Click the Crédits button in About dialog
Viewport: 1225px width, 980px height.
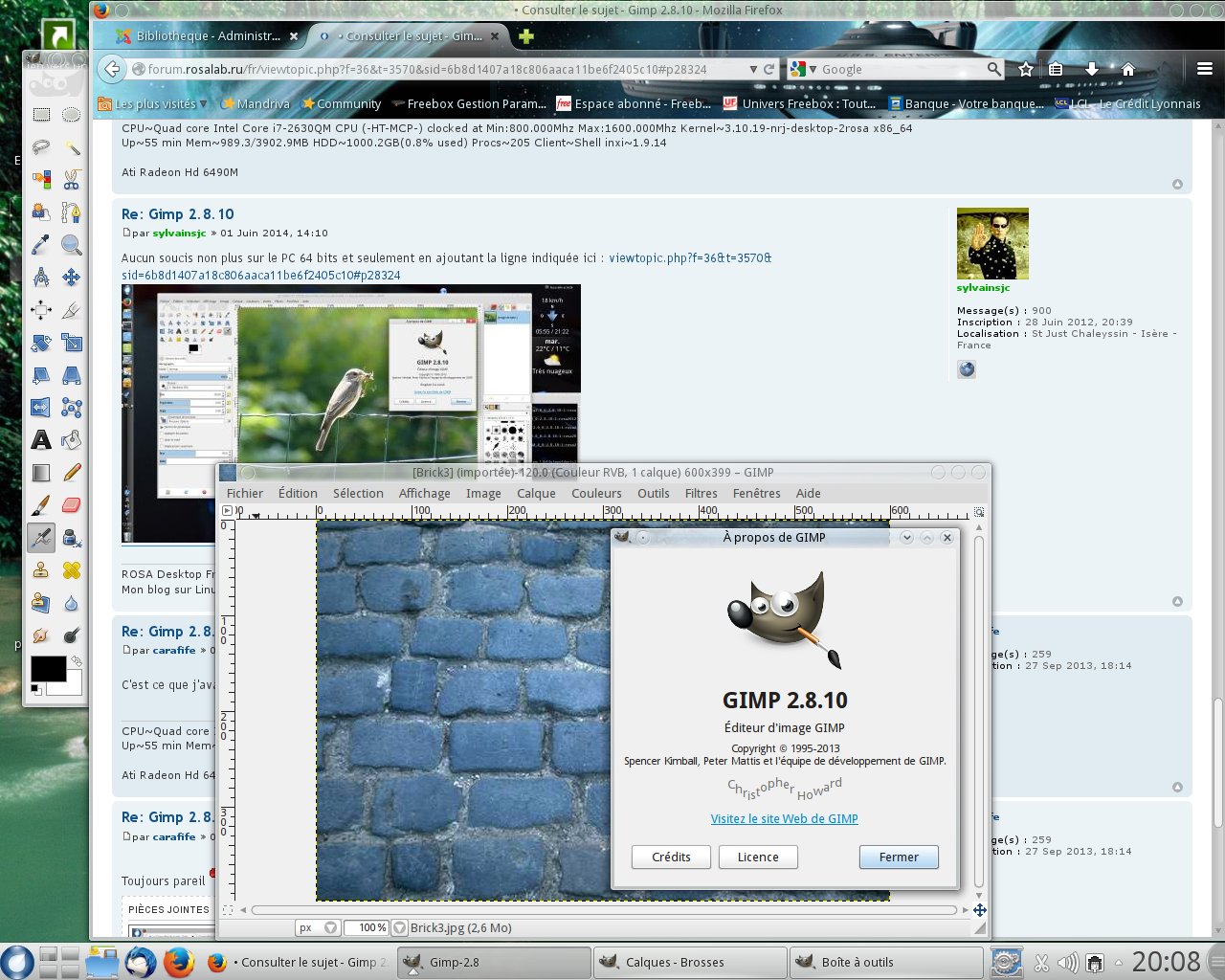[x=671, y=857]
